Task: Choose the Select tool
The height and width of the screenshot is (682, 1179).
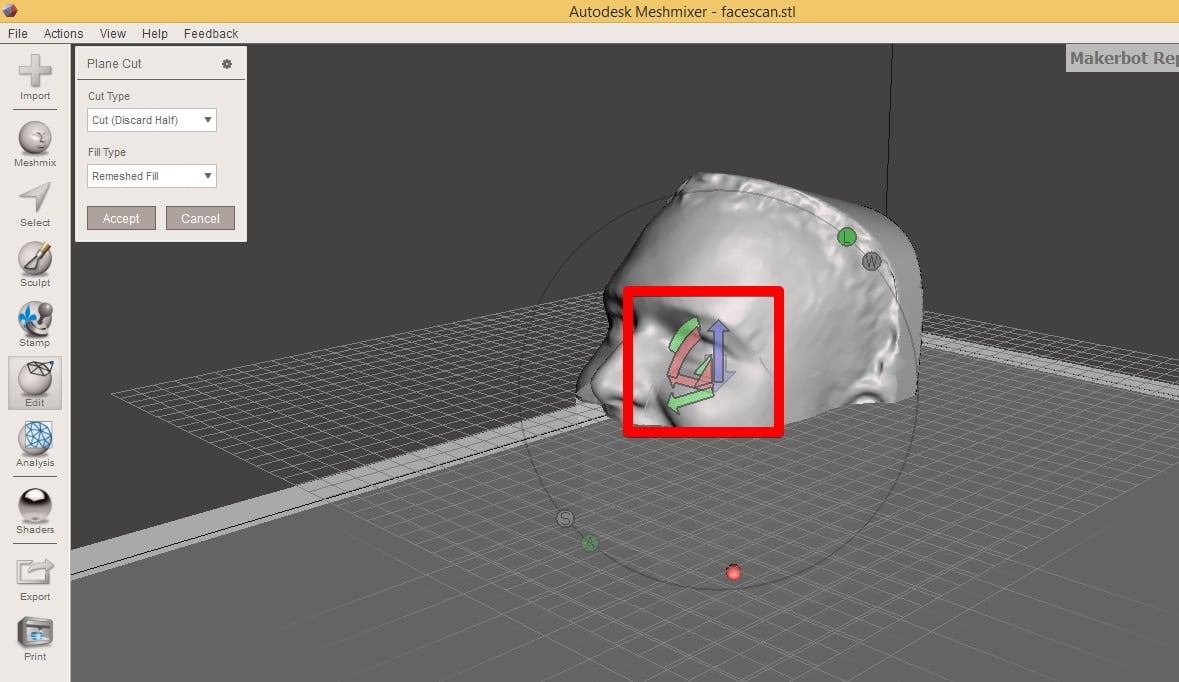Action: pos(35,205)
